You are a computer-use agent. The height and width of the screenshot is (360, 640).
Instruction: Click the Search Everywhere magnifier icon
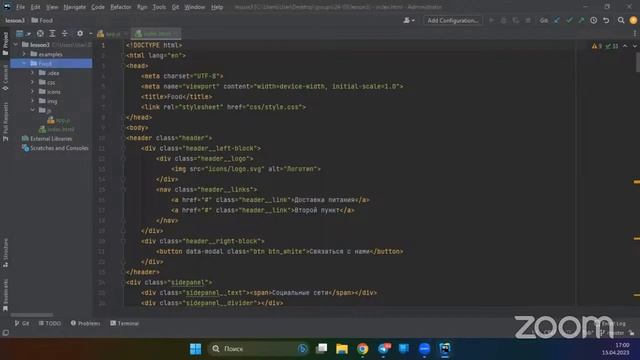coord(621,20)
